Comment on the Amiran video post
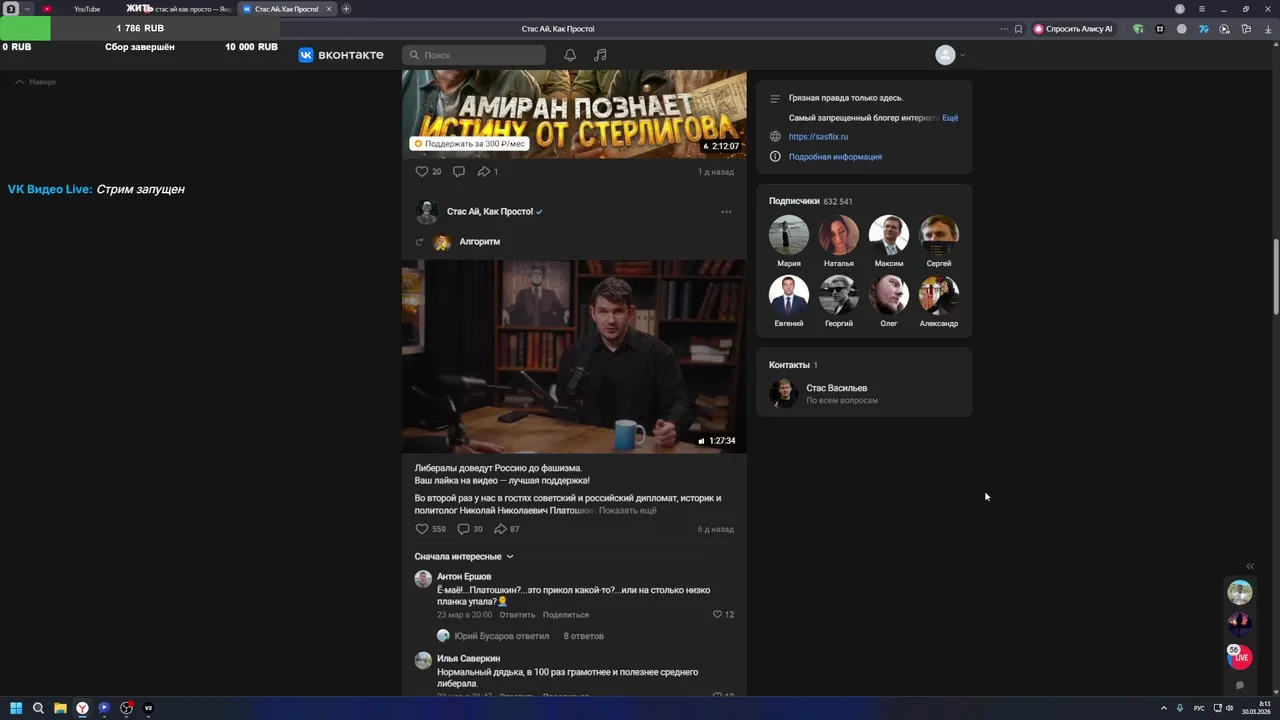Viewport: 1280px width, 720px height. (459, 171)
